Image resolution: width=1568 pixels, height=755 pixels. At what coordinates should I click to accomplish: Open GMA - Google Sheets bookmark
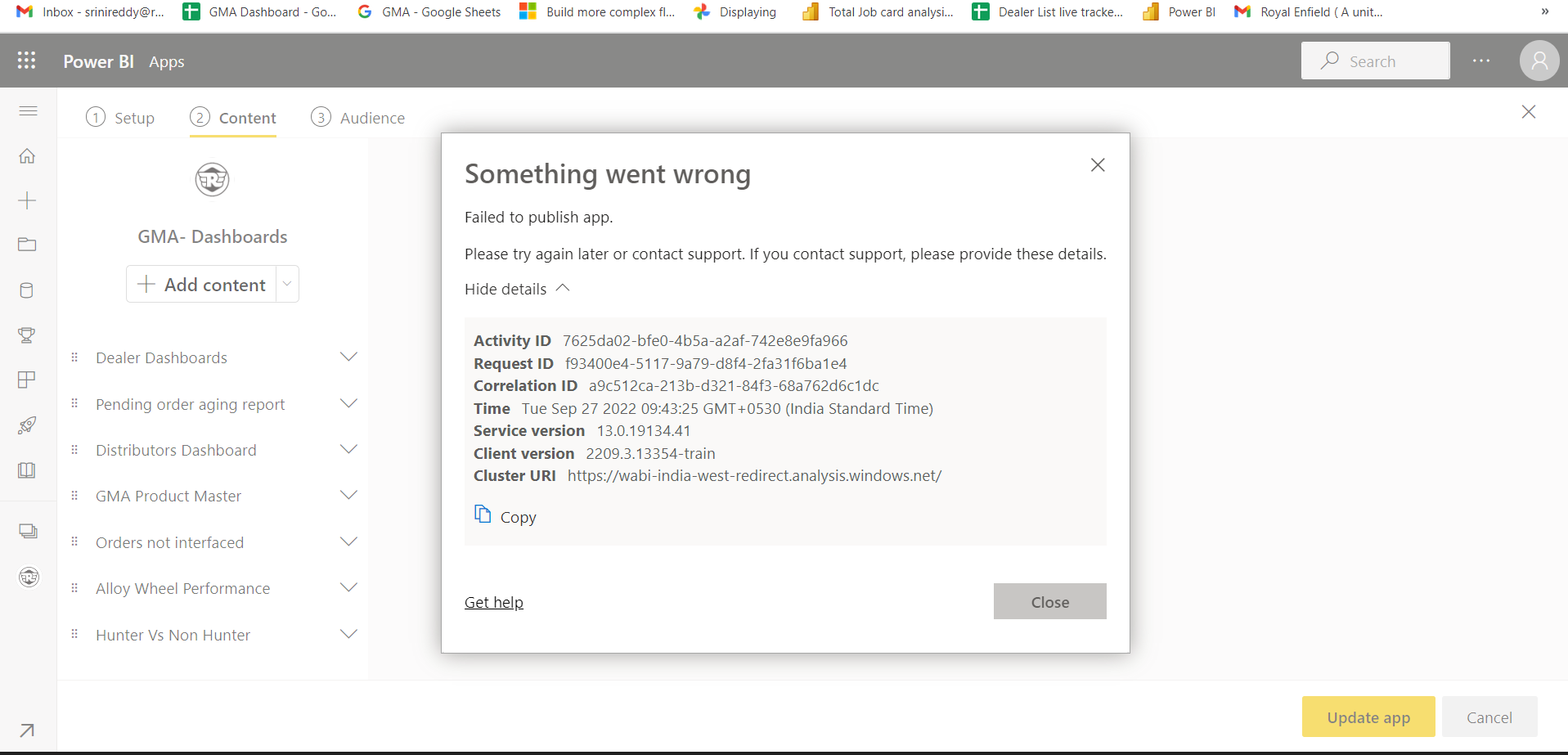[x=429, y=11]
